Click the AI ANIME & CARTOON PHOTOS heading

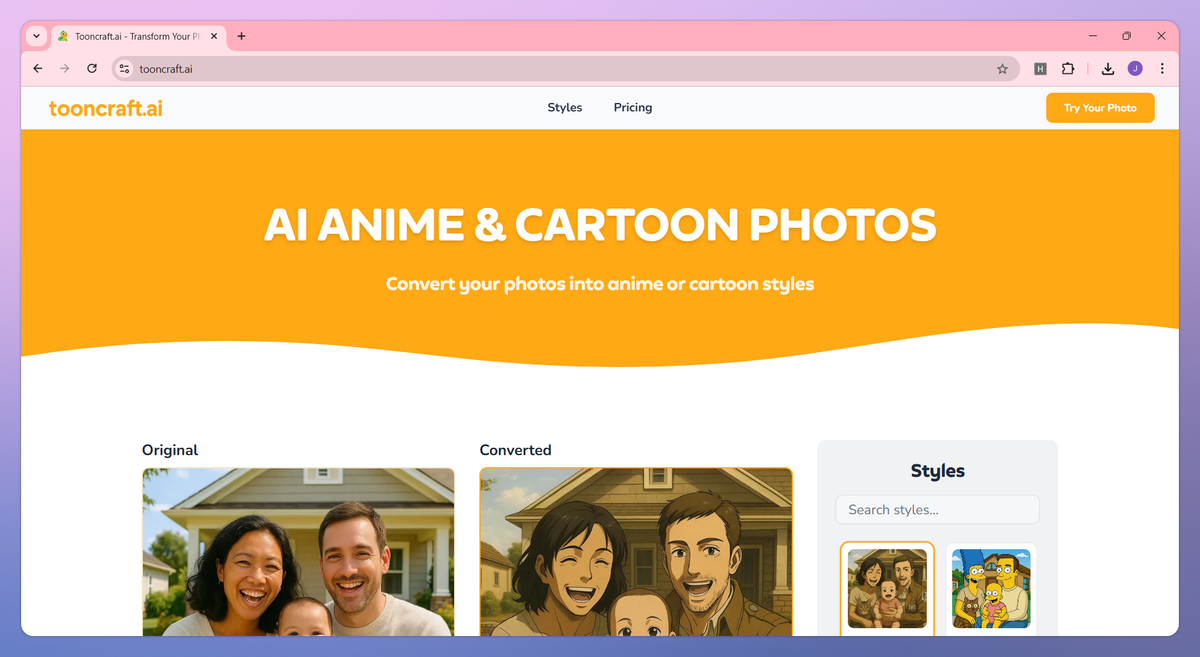(x=600, y=226)
